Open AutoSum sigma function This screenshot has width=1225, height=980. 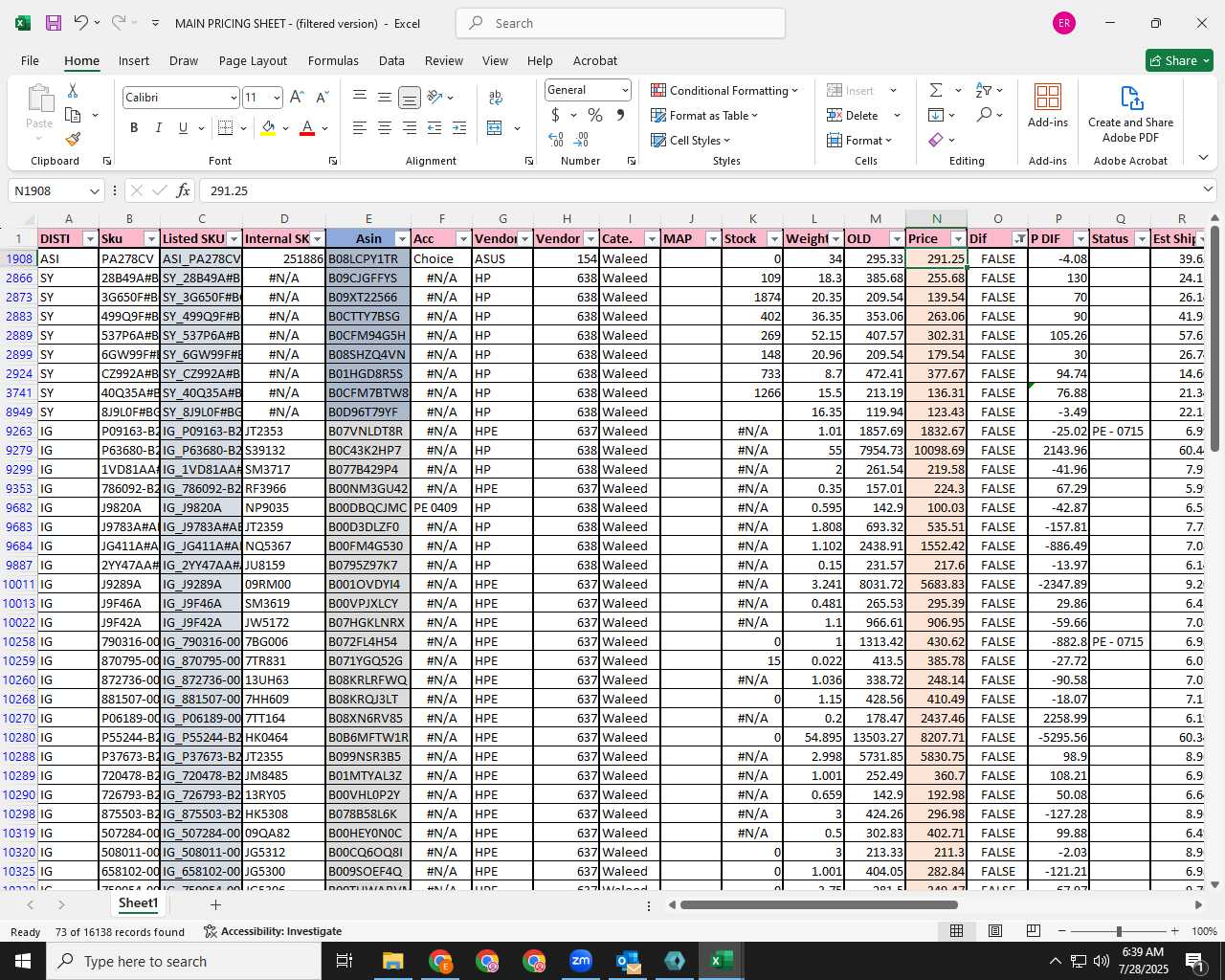pos(935,90)
